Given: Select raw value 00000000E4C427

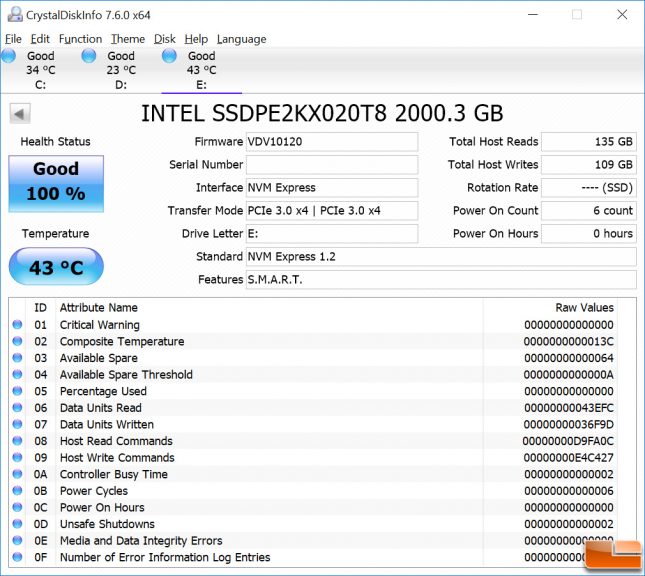Looking at the screenshot, I should point(568,458).
